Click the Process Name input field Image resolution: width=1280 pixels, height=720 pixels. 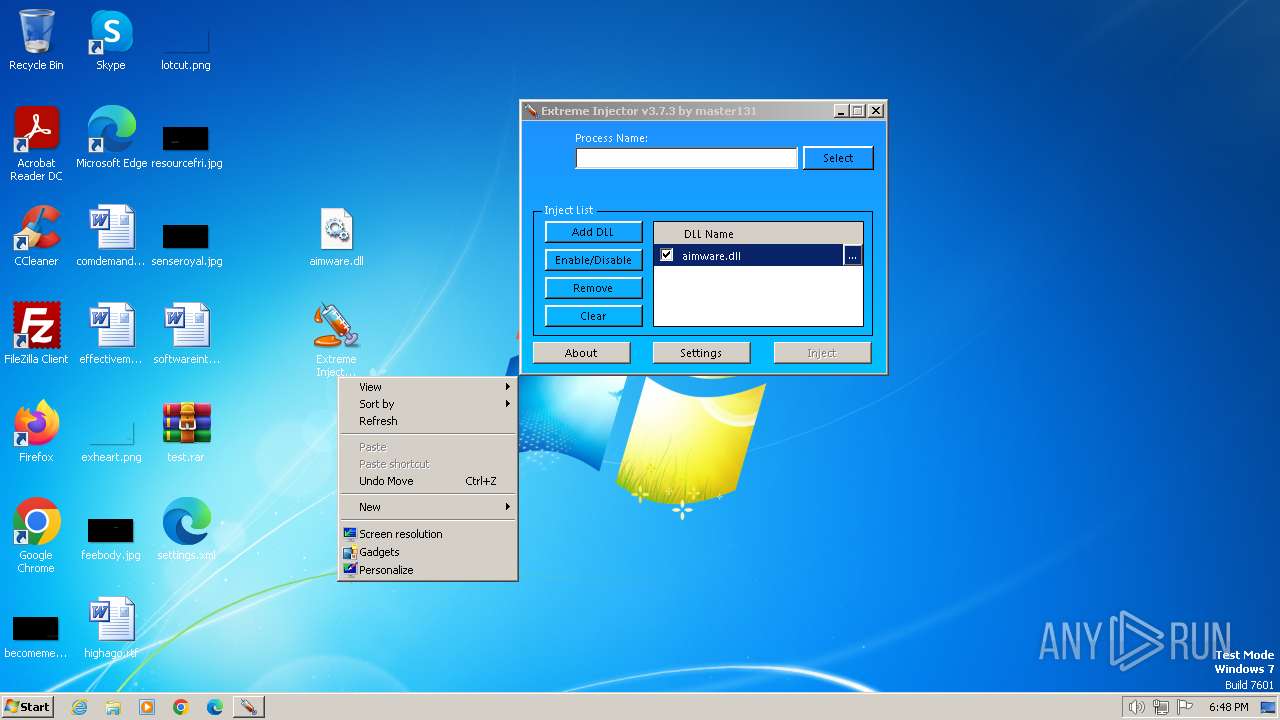tap(686, 158)
